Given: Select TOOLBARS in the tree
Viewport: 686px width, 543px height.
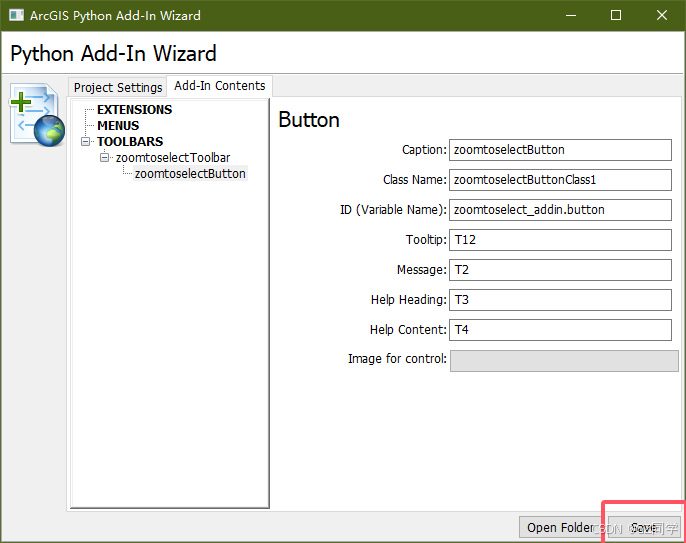Looking at the screenshot, I should (130, 142).
